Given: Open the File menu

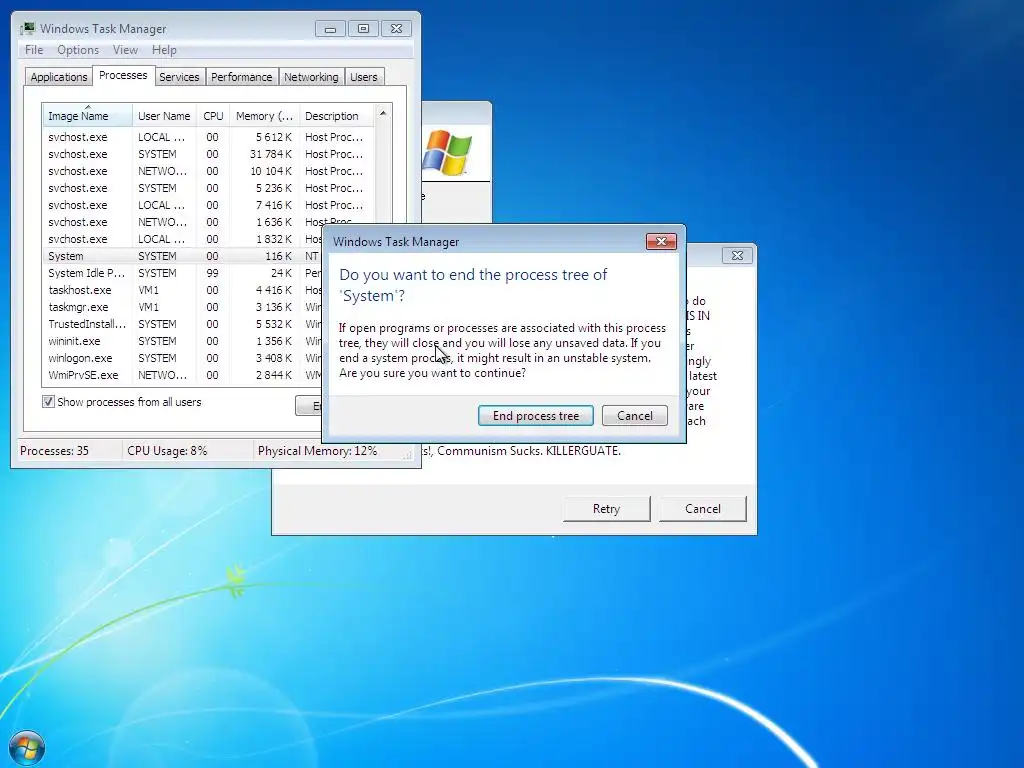Looking at the screenshot, I should [34, 50].
